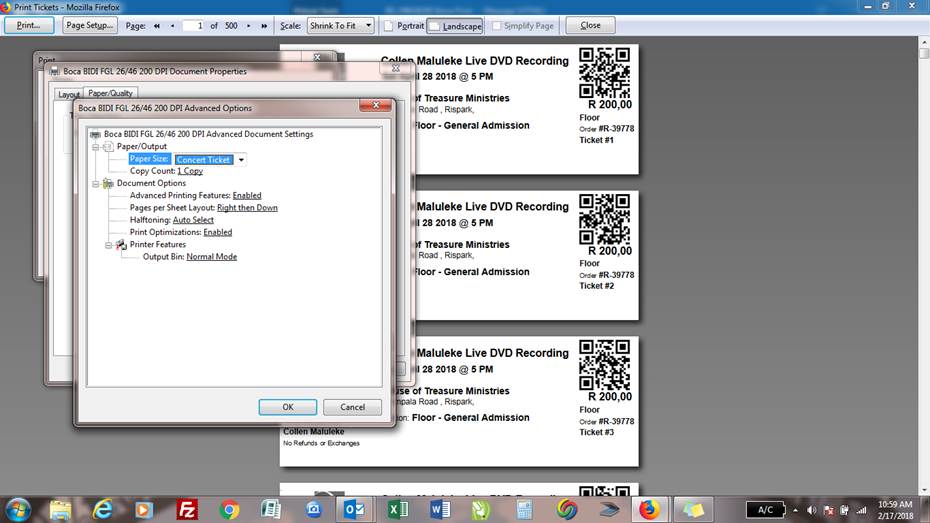Go to next page in print preview

click(249, 26)
